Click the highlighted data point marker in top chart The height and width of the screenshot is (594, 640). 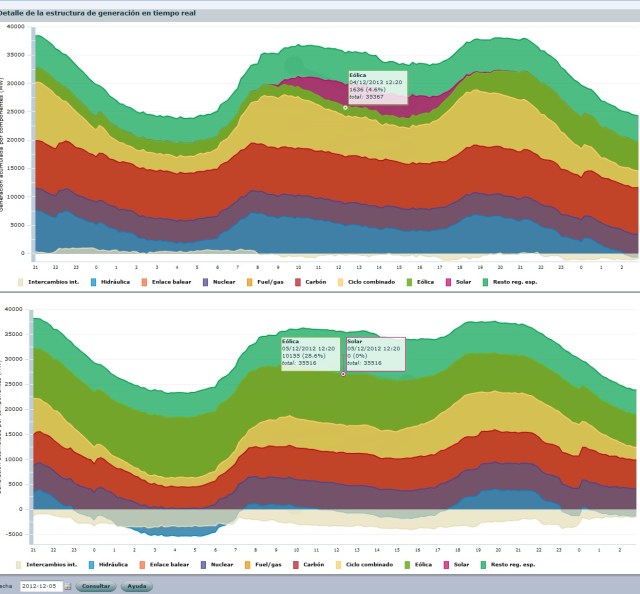(x=345, y=107)
